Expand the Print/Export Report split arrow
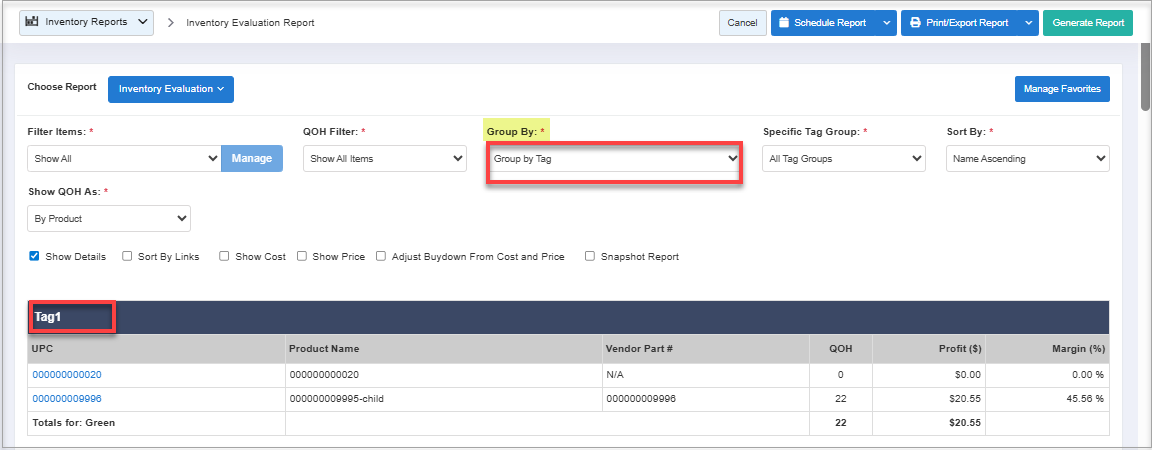The width and height of the screenshot is (1152, 450). 1029,23
